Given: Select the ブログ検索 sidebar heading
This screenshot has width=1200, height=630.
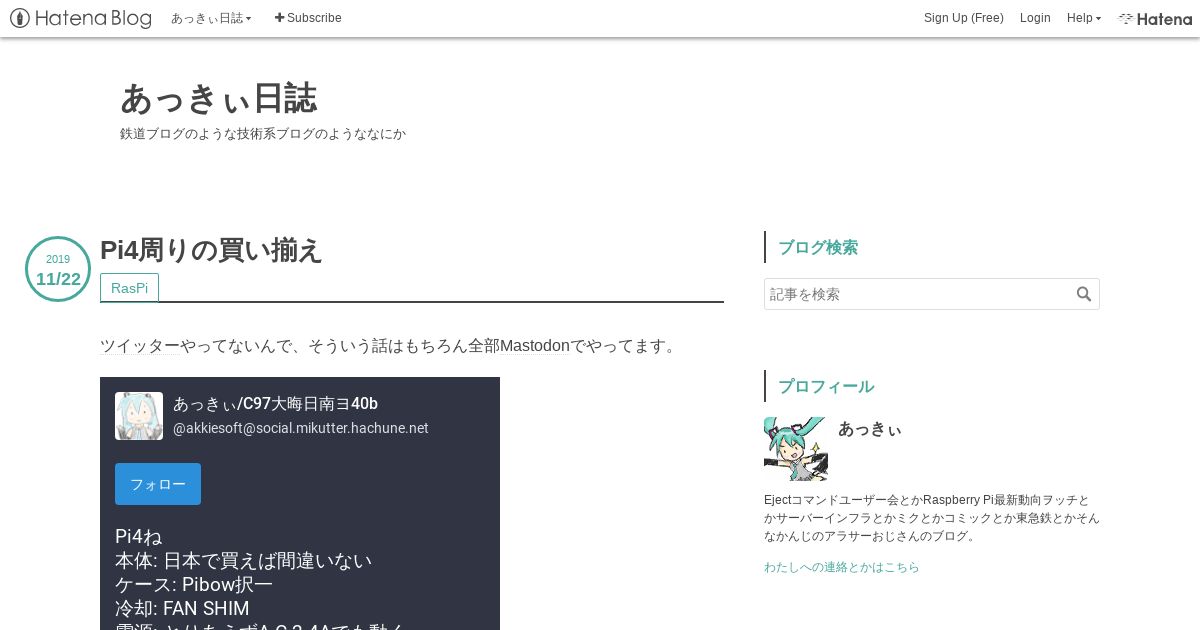Looking at the screenshot, I should (818, 247).
